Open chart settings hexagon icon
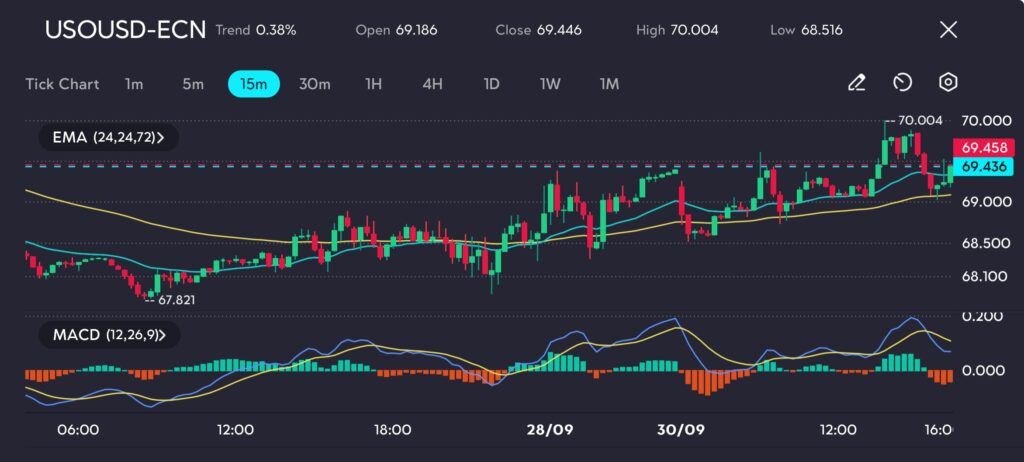Viewport: 1024px width, 462px height. 948,83
